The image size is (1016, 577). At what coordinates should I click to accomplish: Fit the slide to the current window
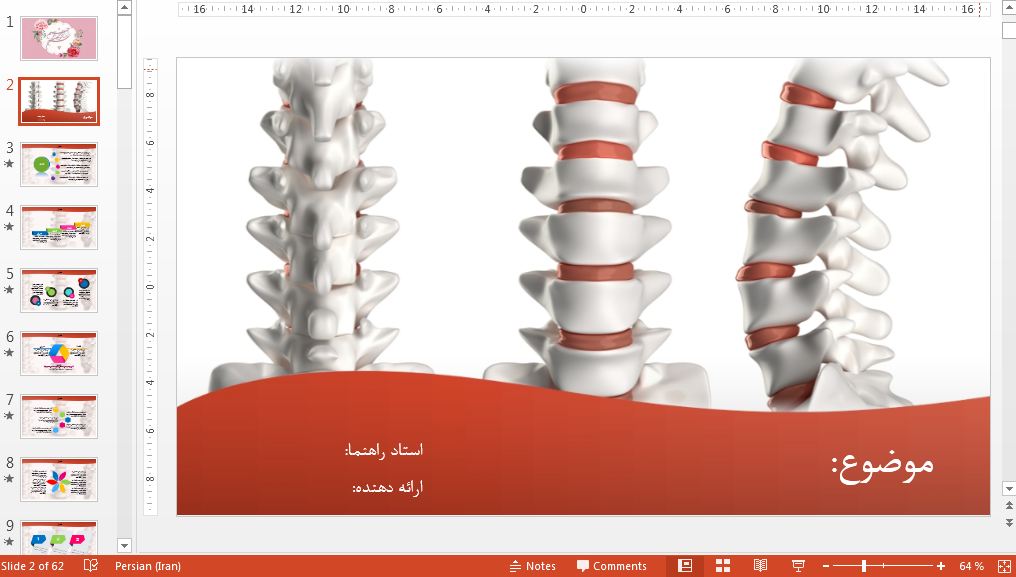point(1004,565)
